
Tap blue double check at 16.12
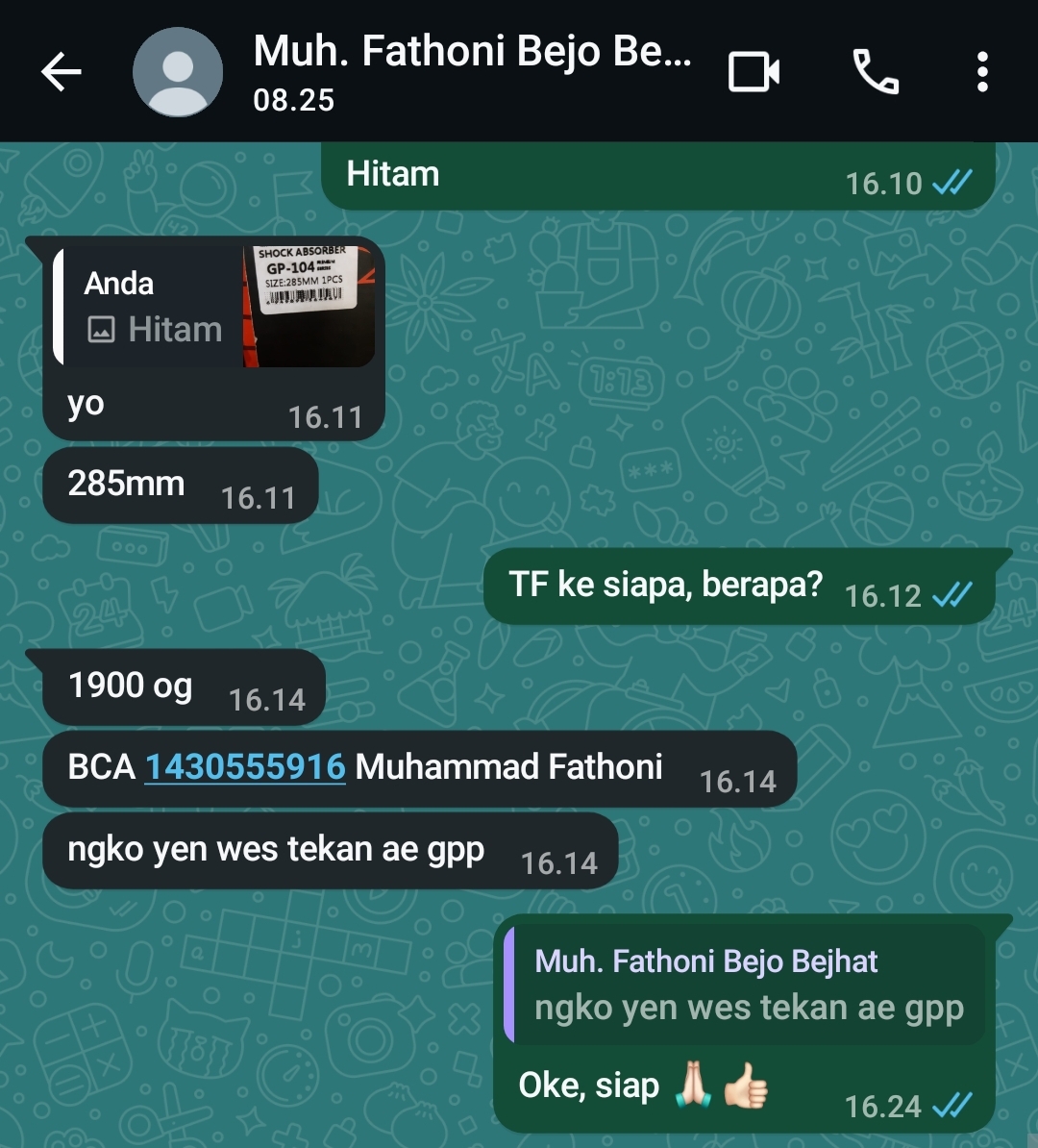[x=952, y=595]
